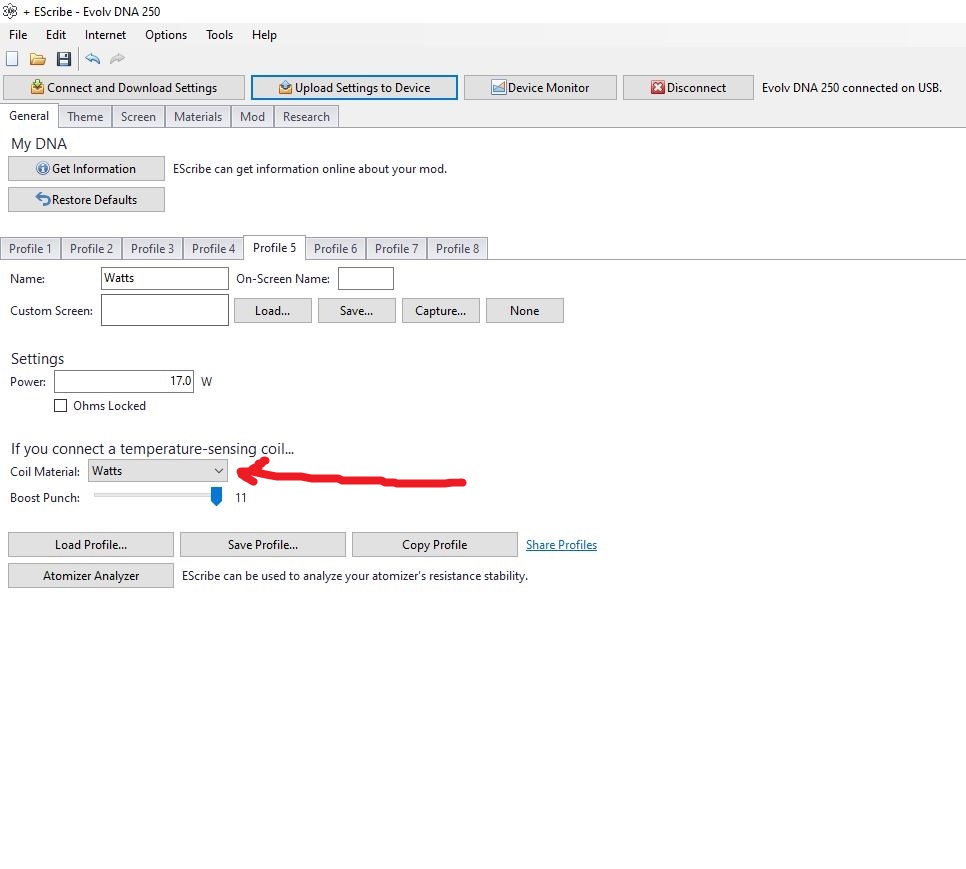Select the General tab

tap(29, 116)
